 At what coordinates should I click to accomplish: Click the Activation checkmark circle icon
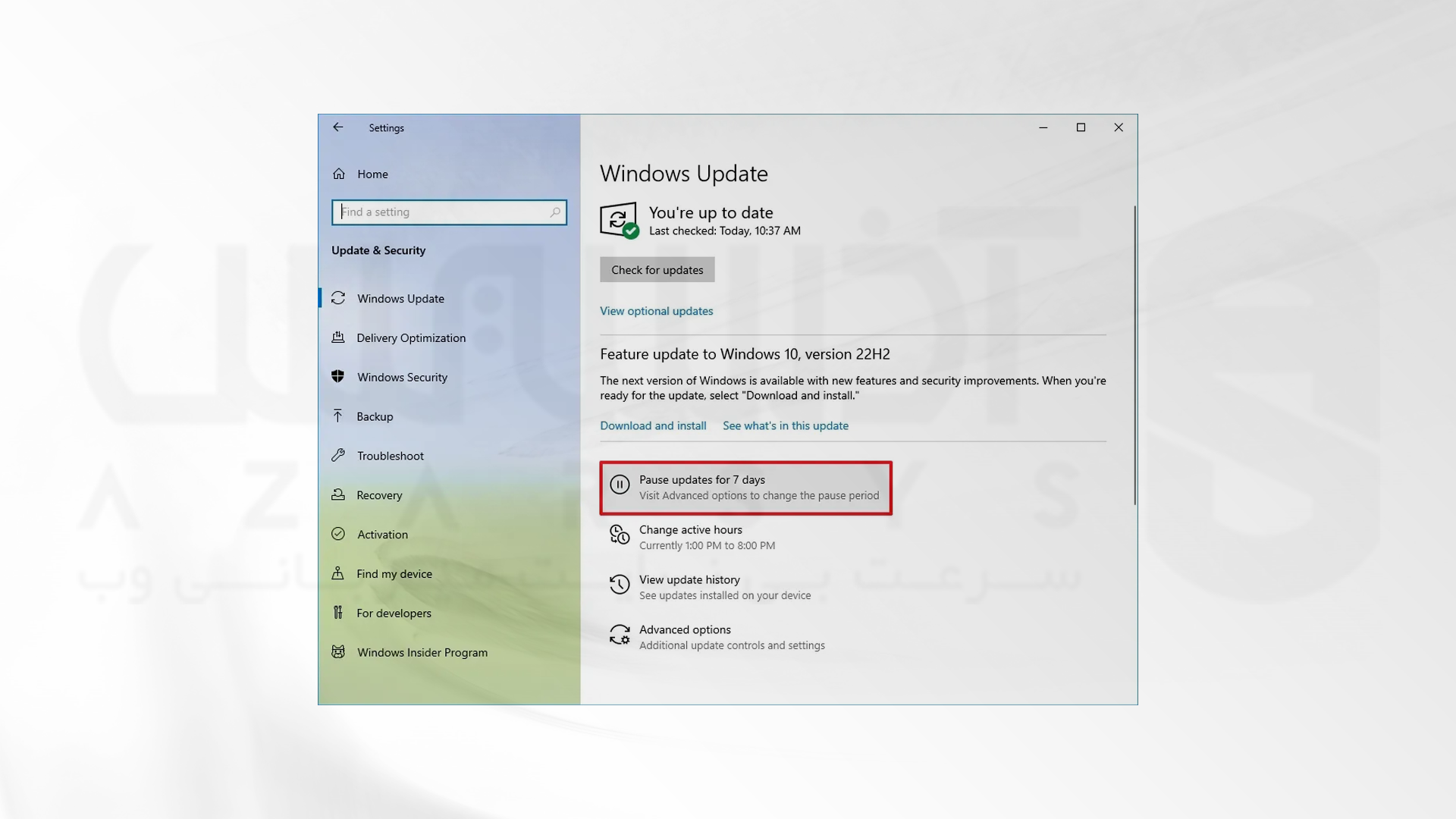(338, 534)
